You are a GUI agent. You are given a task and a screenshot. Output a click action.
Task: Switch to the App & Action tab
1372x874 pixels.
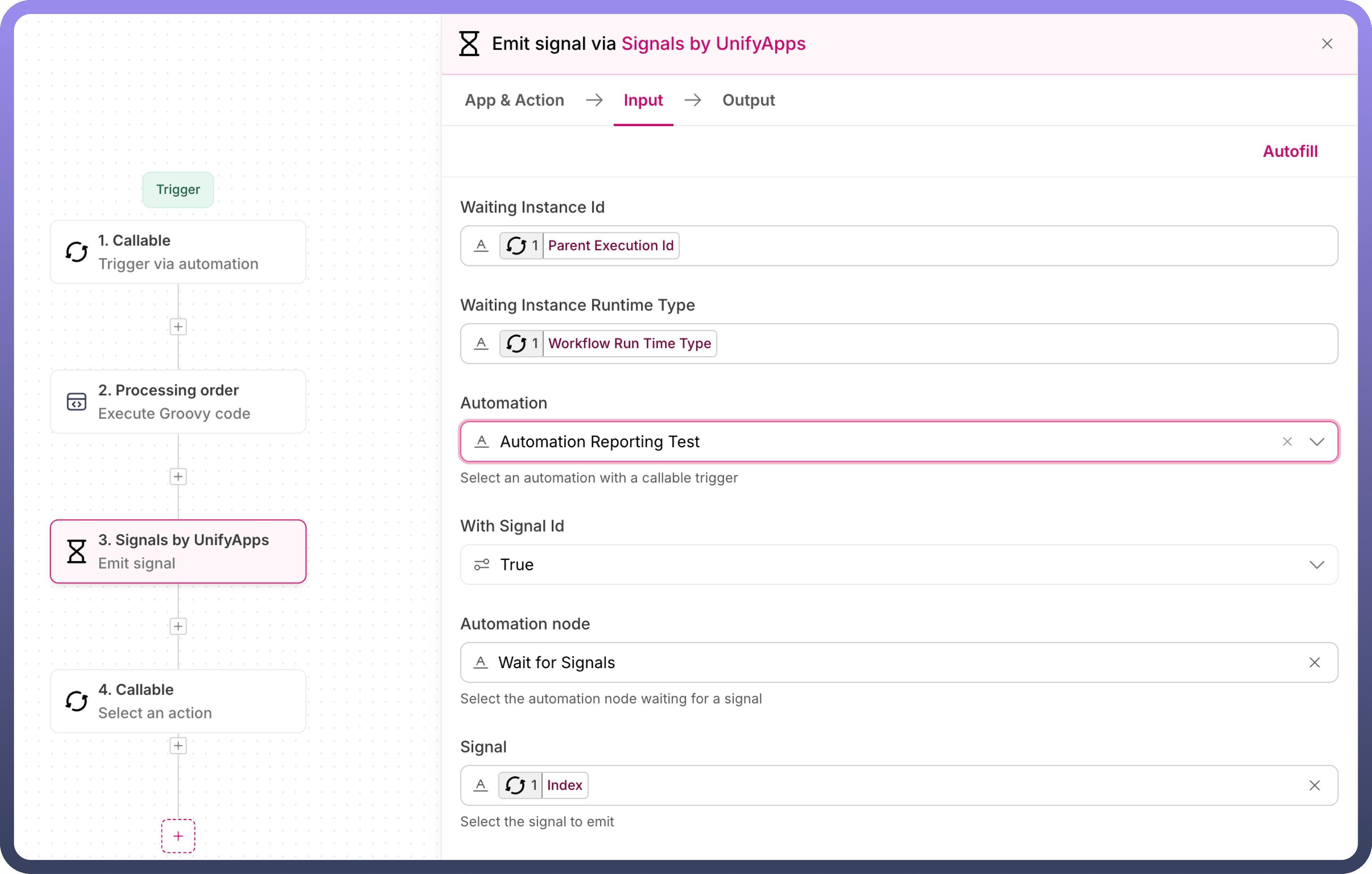(514, 100)
